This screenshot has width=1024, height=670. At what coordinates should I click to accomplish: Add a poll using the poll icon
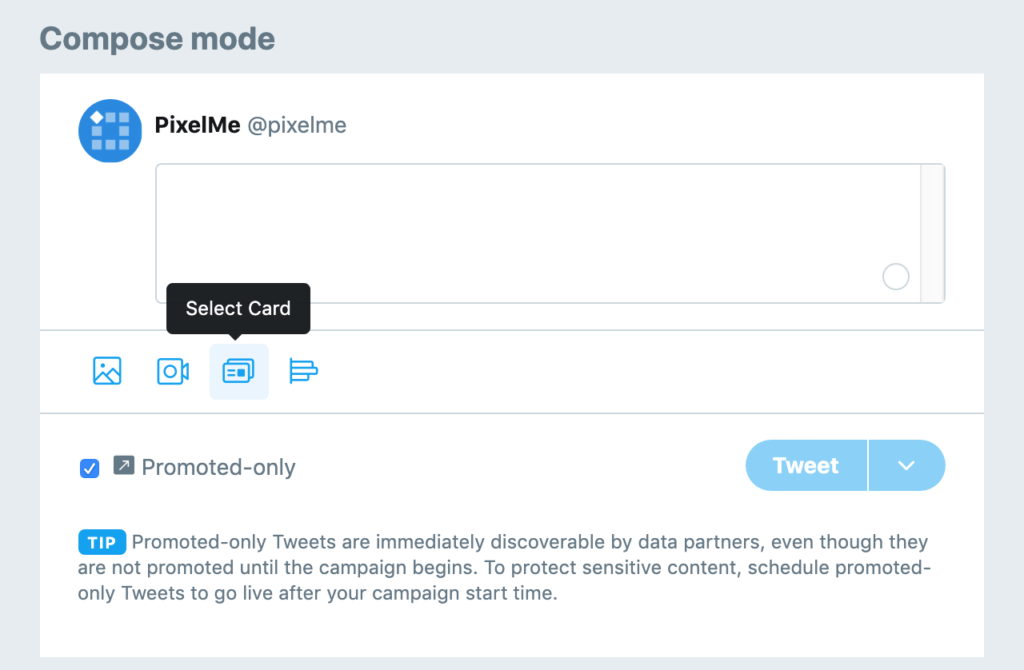point(303,371)
